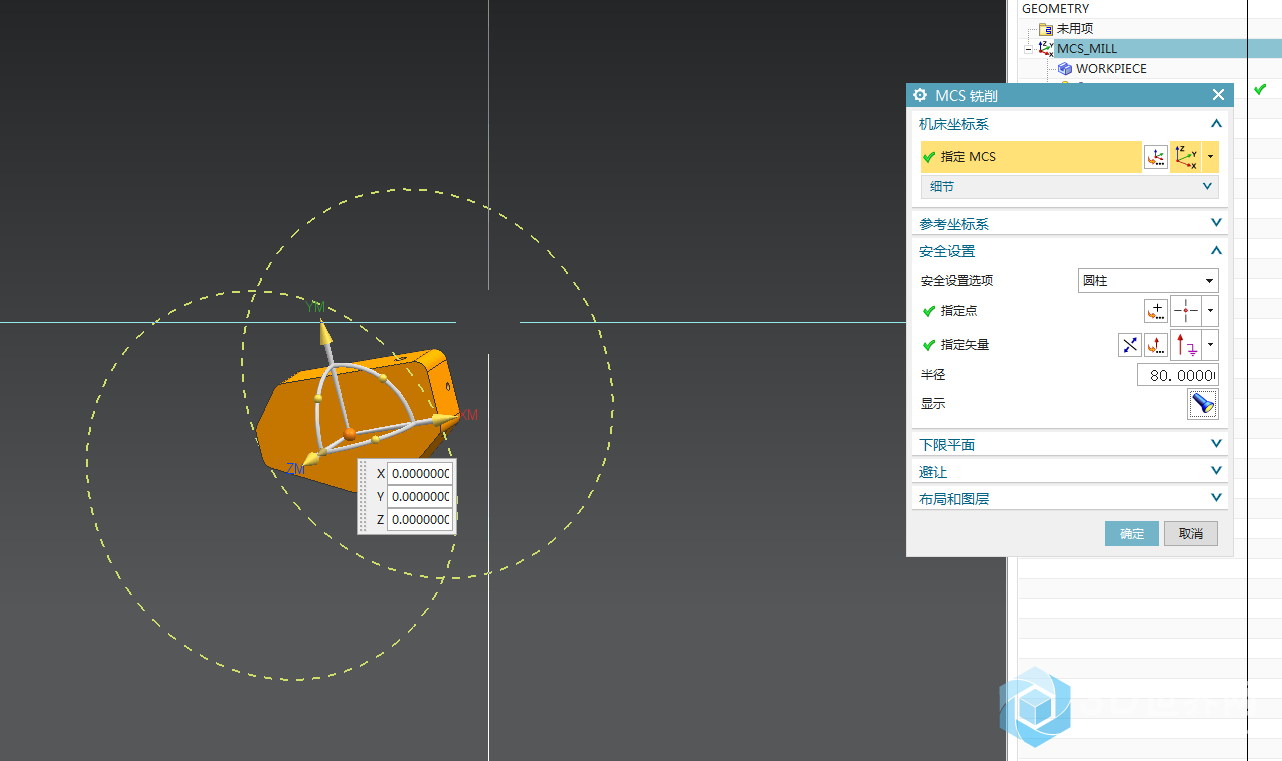Click the inferred point icon for 指定点
1282x761 pixels.
1185,311
